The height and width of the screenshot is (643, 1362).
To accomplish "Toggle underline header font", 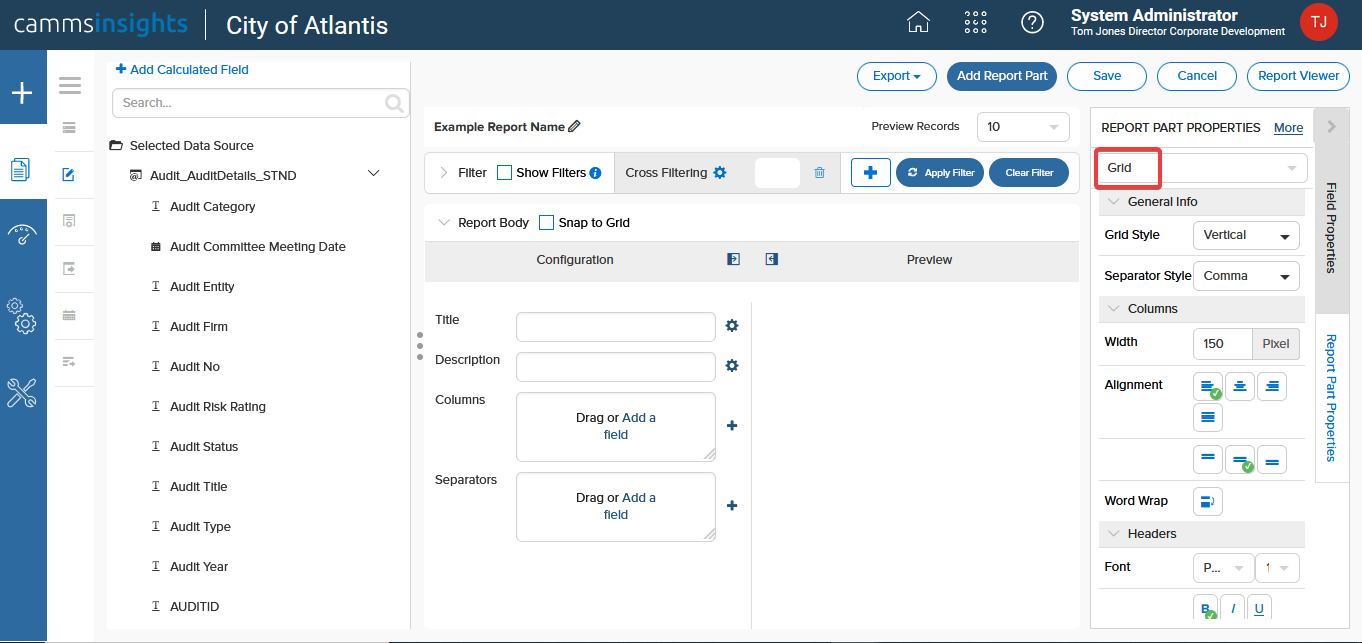I will click(1259, 608).
